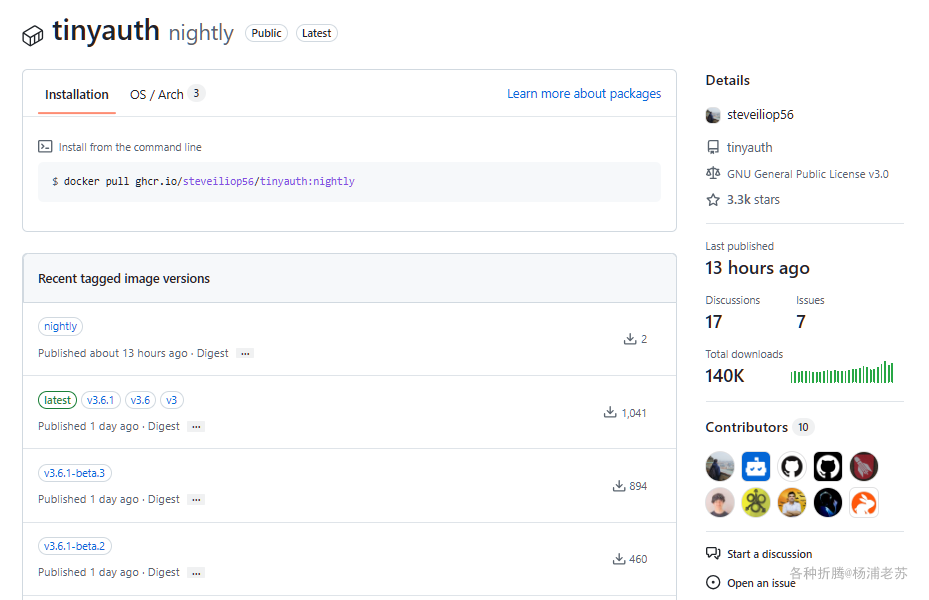Click the star icon beside 3.3k stars
Screen dimensions: 929x600
[x=713, y=200]
